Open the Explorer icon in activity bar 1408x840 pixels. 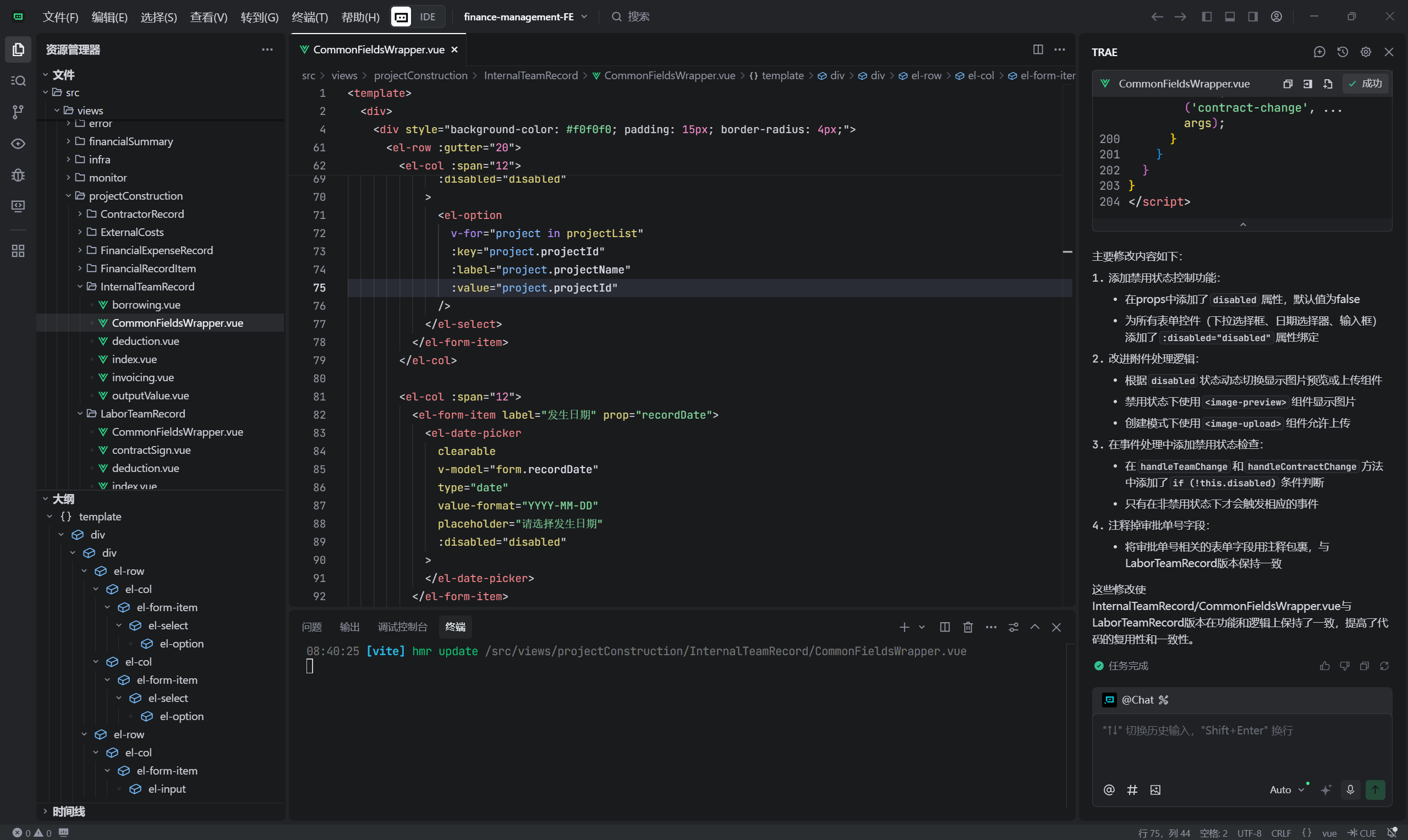(x=18, y=50)
